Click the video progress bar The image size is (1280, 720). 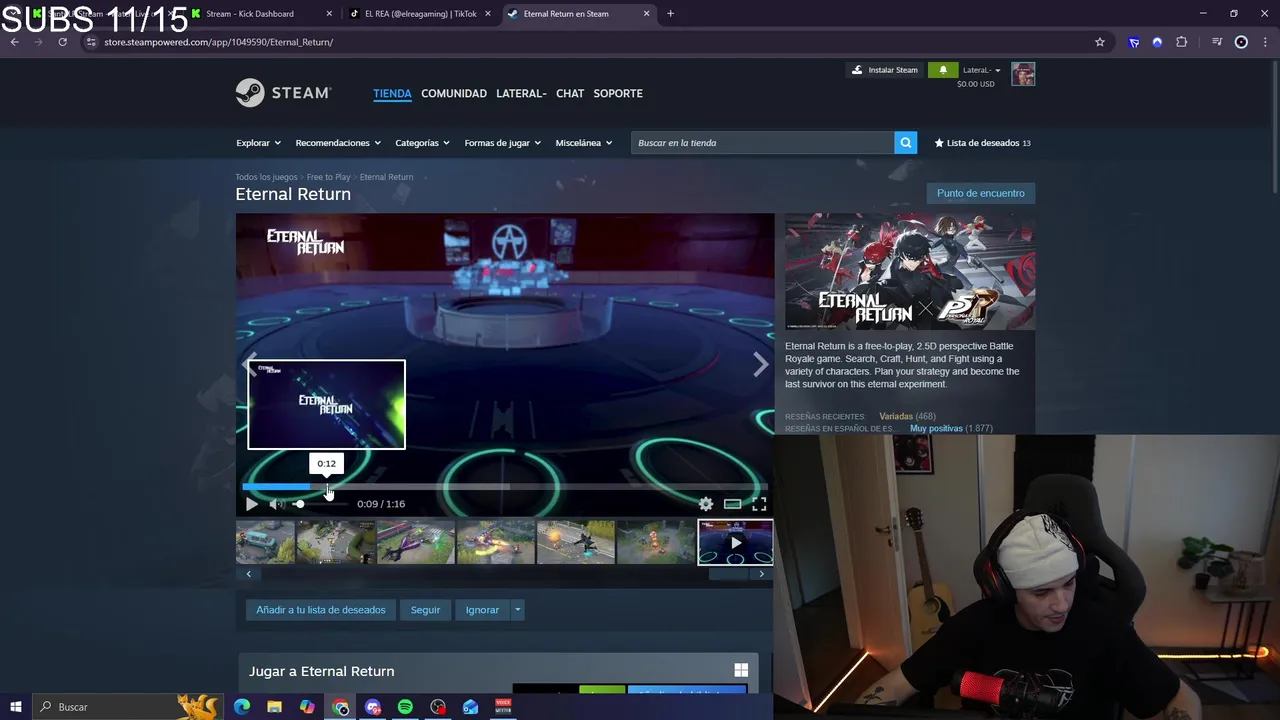[505, 487]
